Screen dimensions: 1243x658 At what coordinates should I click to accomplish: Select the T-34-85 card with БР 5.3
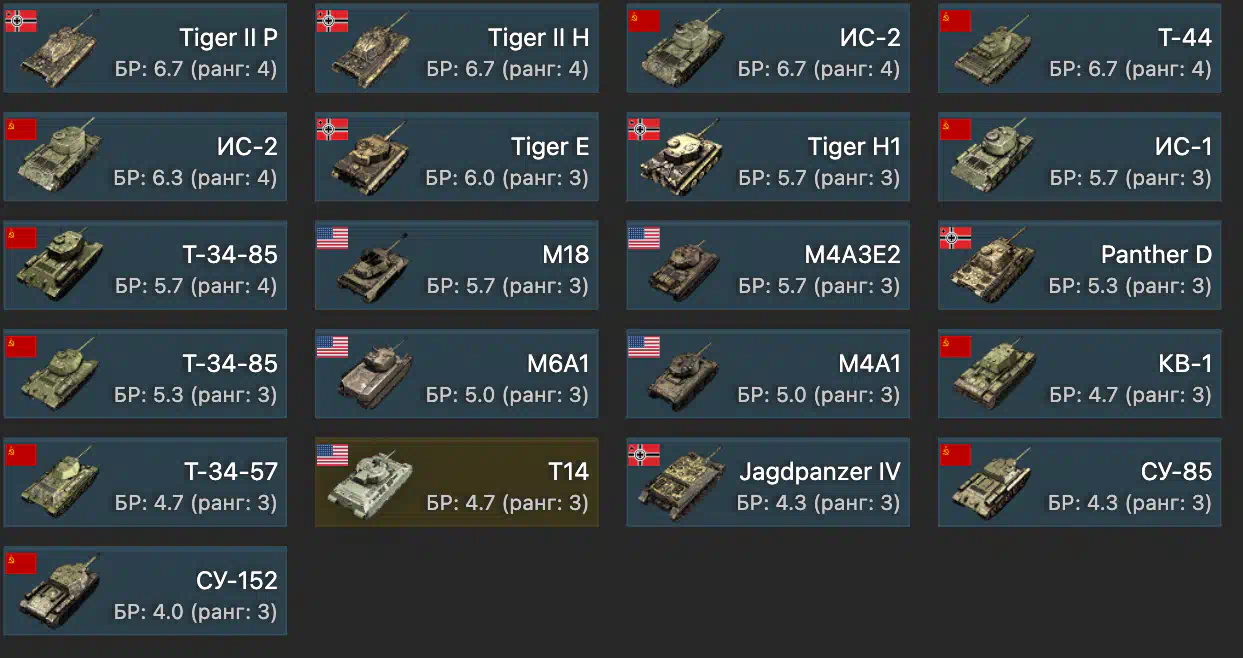145,374
